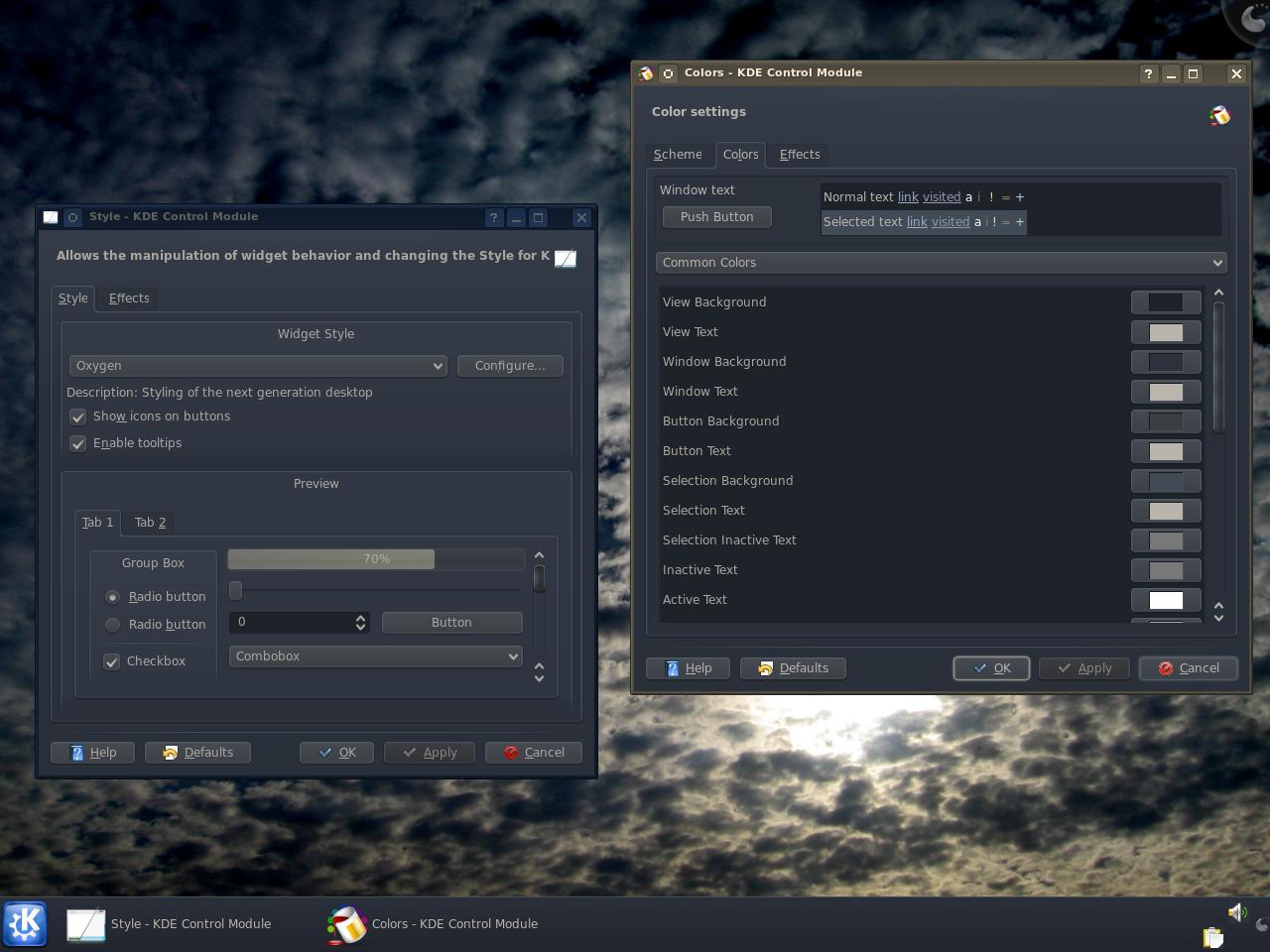
Task: Open the Common Colors dropdown
Action: coord(941,263)
